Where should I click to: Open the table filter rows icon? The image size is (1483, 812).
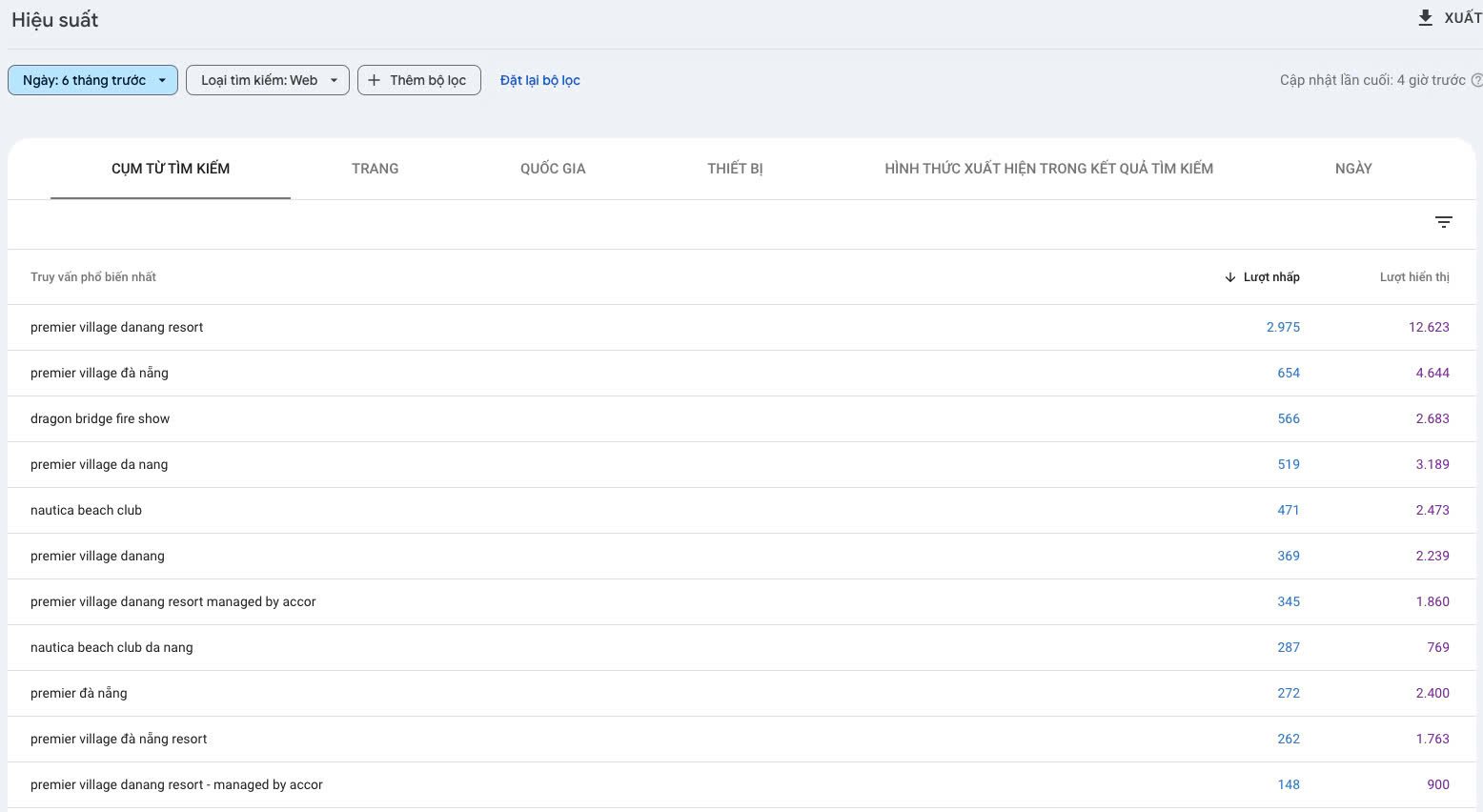(x=1444, y=222)
